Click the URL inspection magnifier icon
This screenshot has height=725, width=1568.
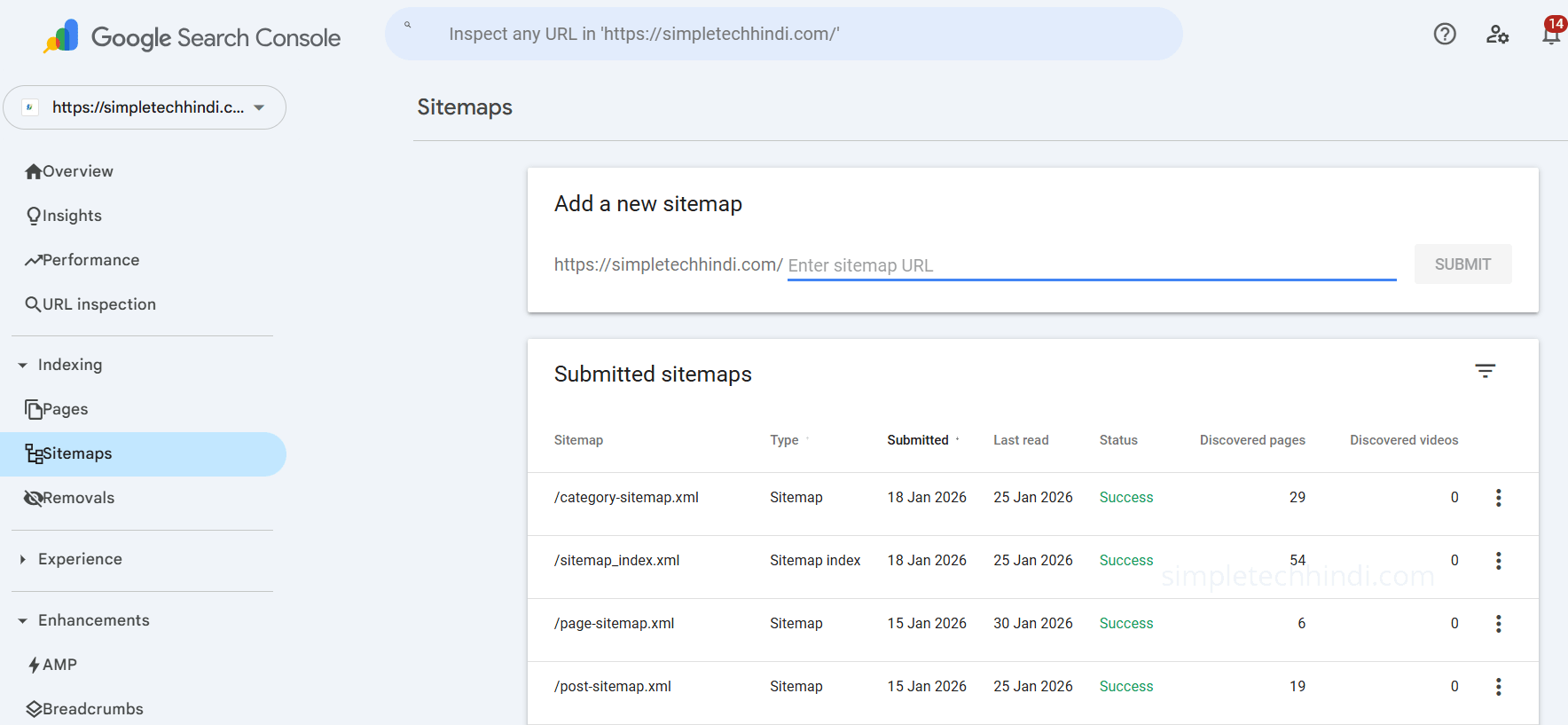34,304
